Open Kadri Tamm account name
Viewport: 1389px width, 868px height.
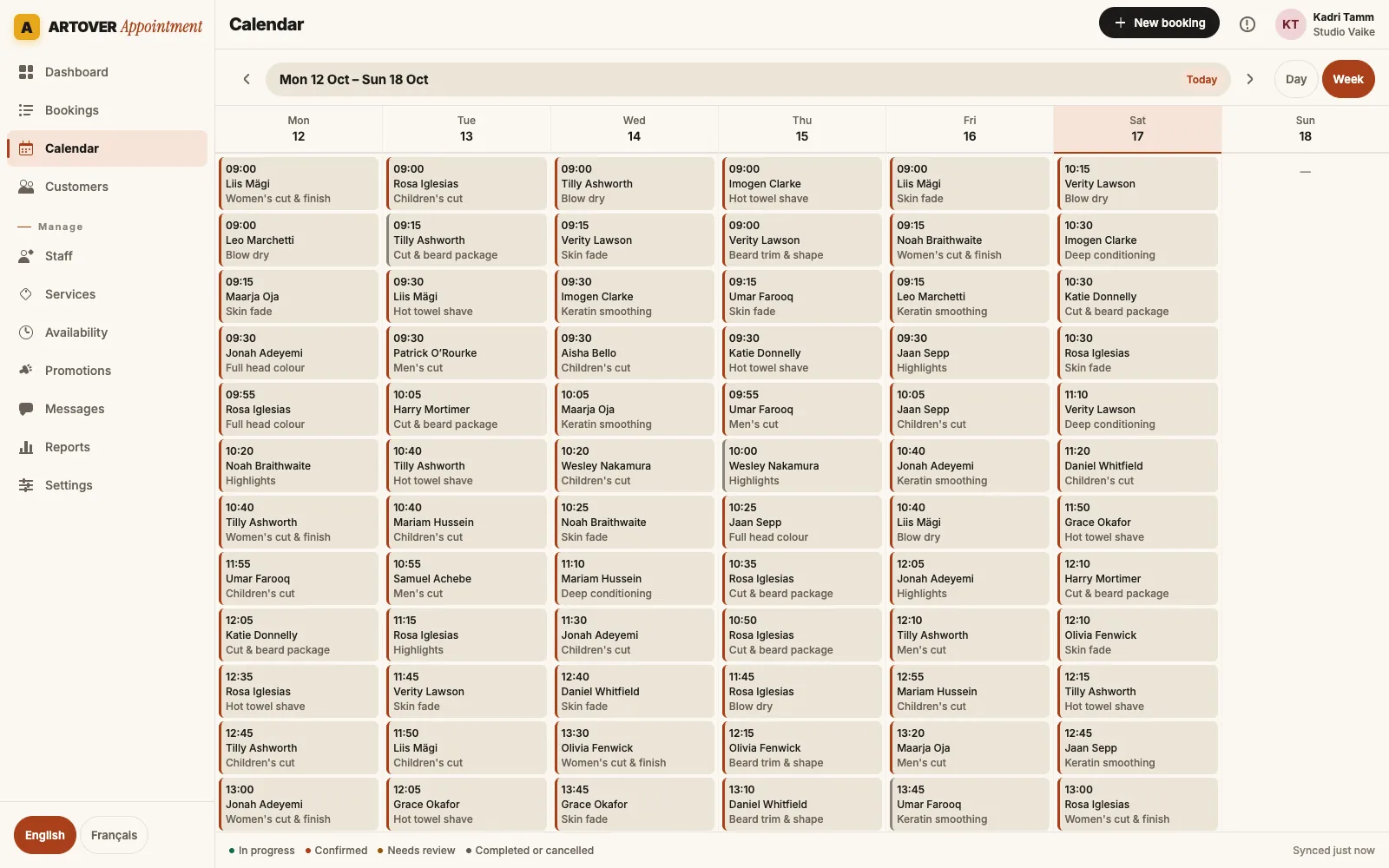click(x=1343, y=17)
